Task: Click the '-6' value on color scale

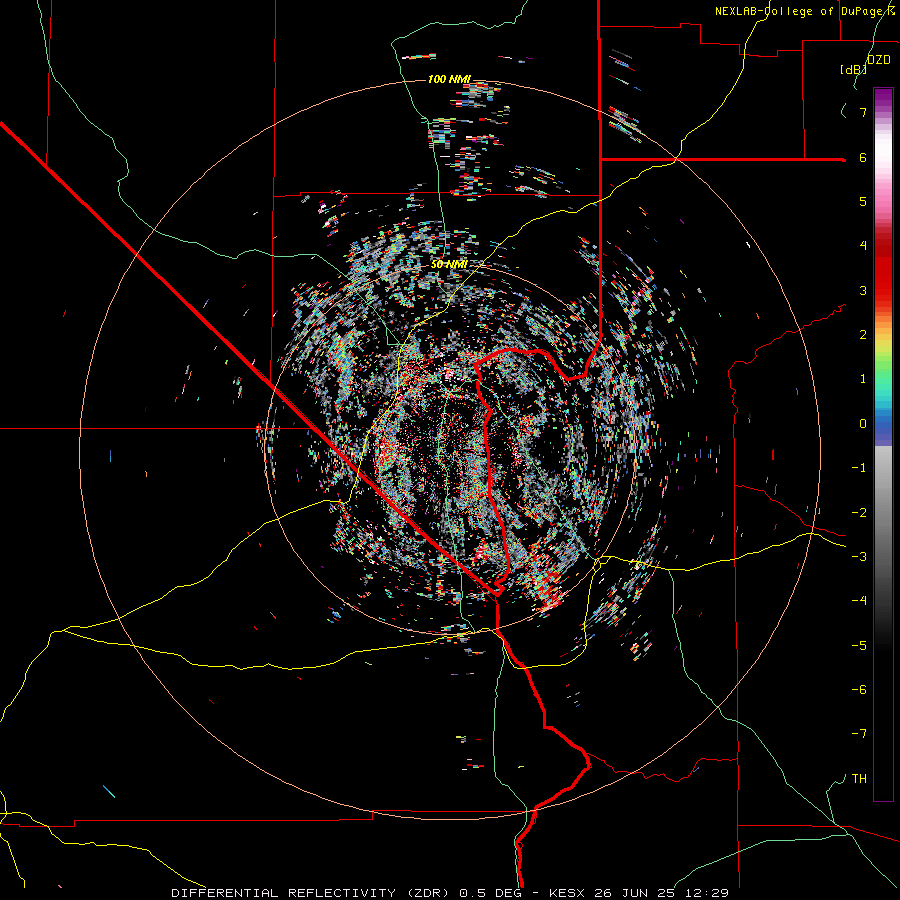Action: [x=859, y=690]
